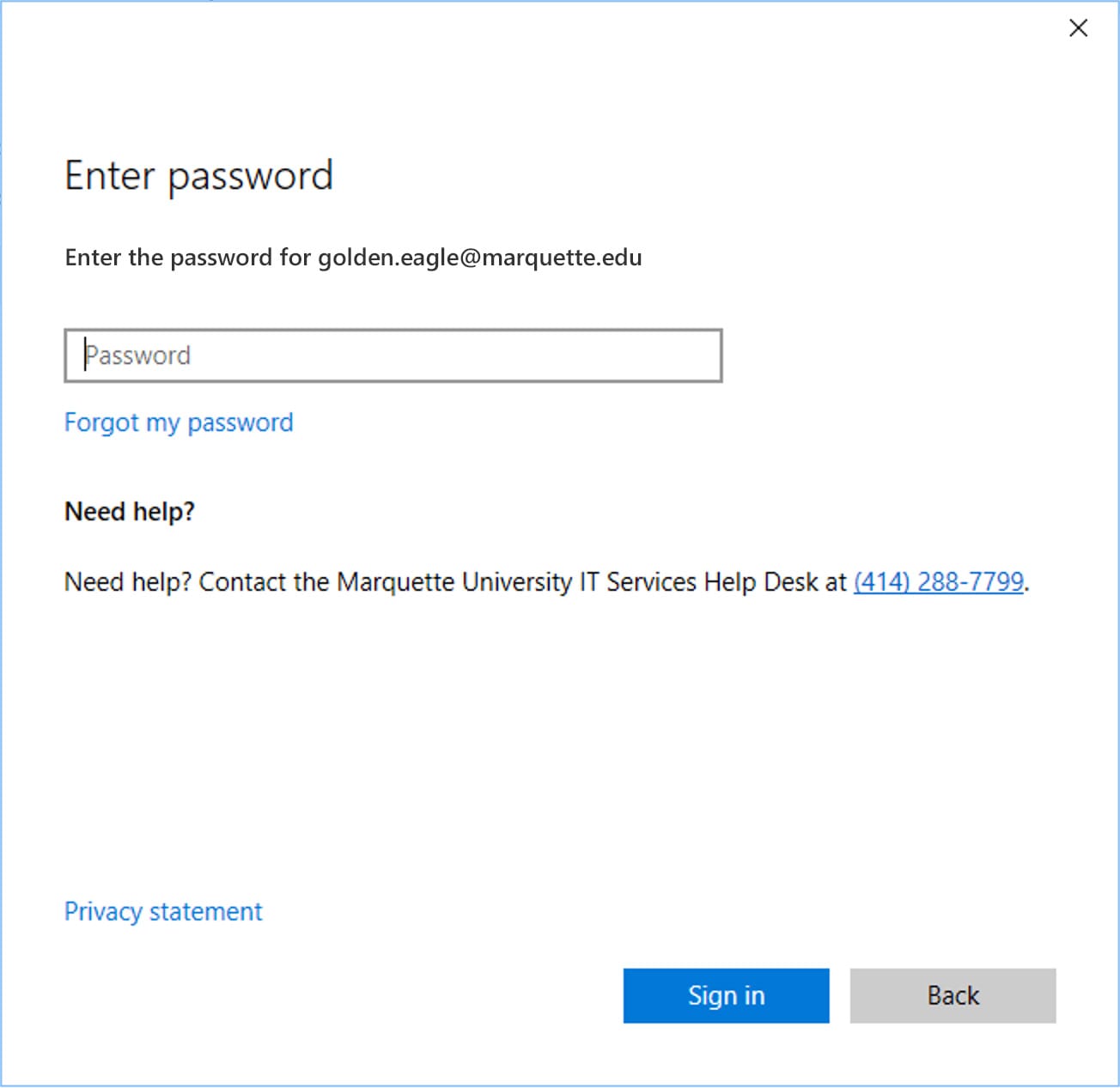Close the Enter password dialog
Screen dimensions: 1120x1088
[1078, 28]
